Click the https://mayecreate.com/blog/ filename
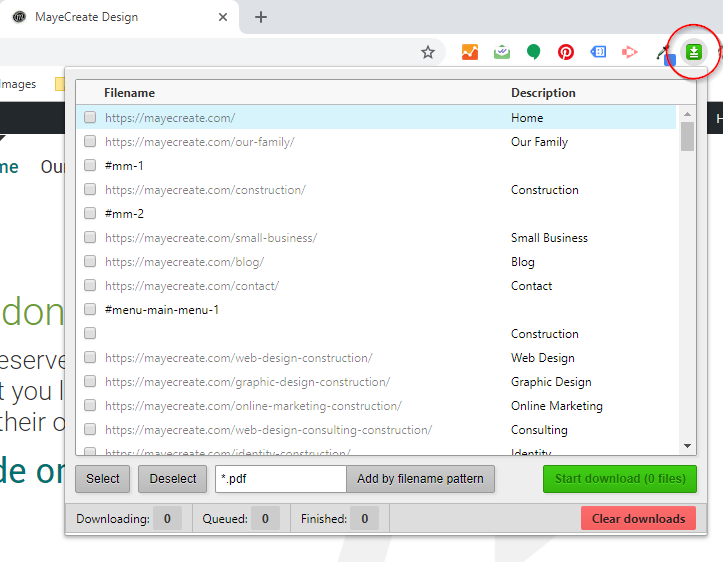The width and height of the screenshot is (723, 562). [x=184, y=262]
